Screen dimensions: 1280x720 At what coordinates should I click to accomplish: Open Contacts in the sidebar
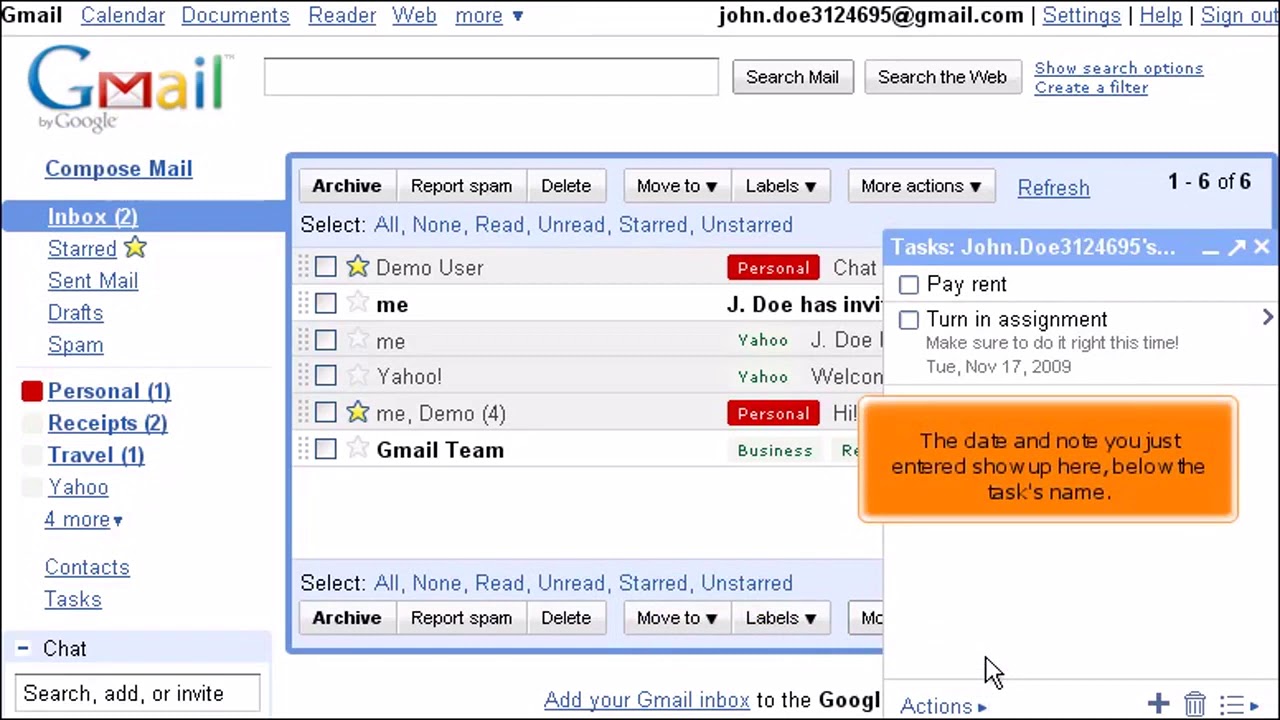click(87, 567)
